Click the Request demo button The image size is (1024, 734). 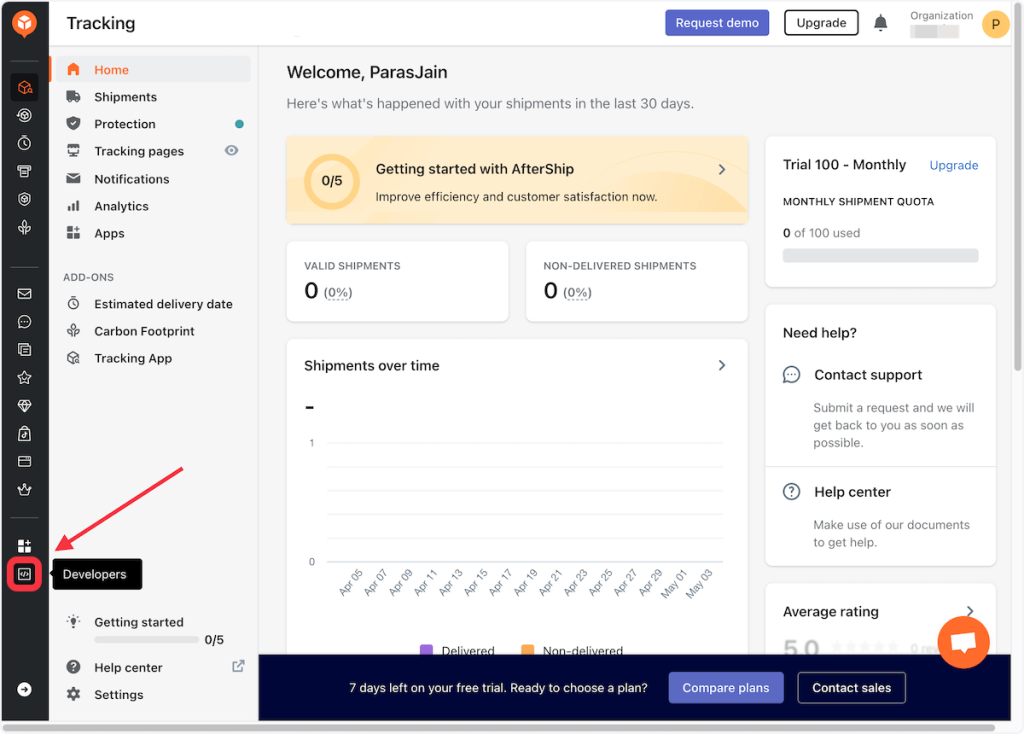pyautogui.click(x=717, y=23)
